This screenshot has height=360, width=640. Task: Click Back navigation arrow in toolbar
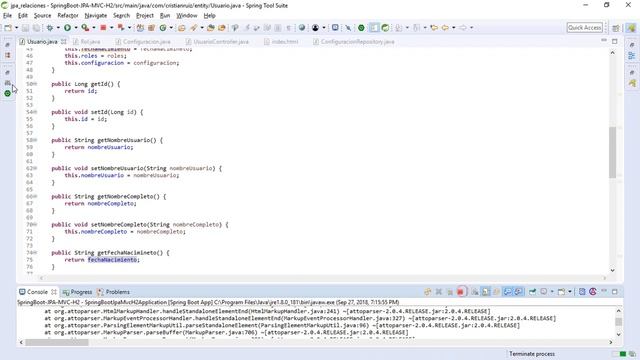pyautogui.click(x=445, y=28)
